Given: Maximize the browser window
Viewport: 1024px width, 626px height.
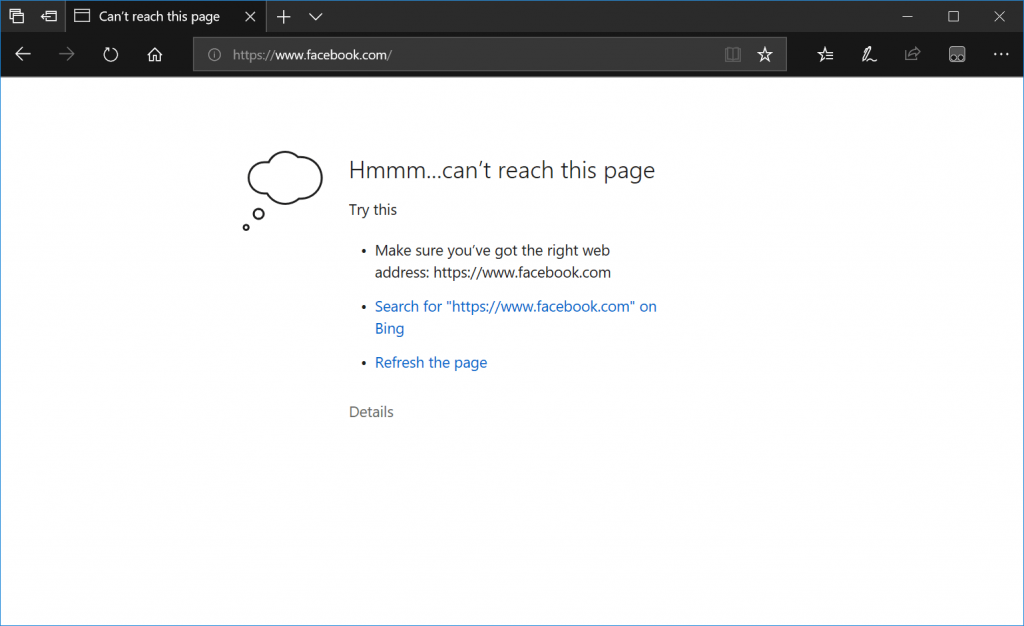Looking at the screenshot, I should click(953, 17).
